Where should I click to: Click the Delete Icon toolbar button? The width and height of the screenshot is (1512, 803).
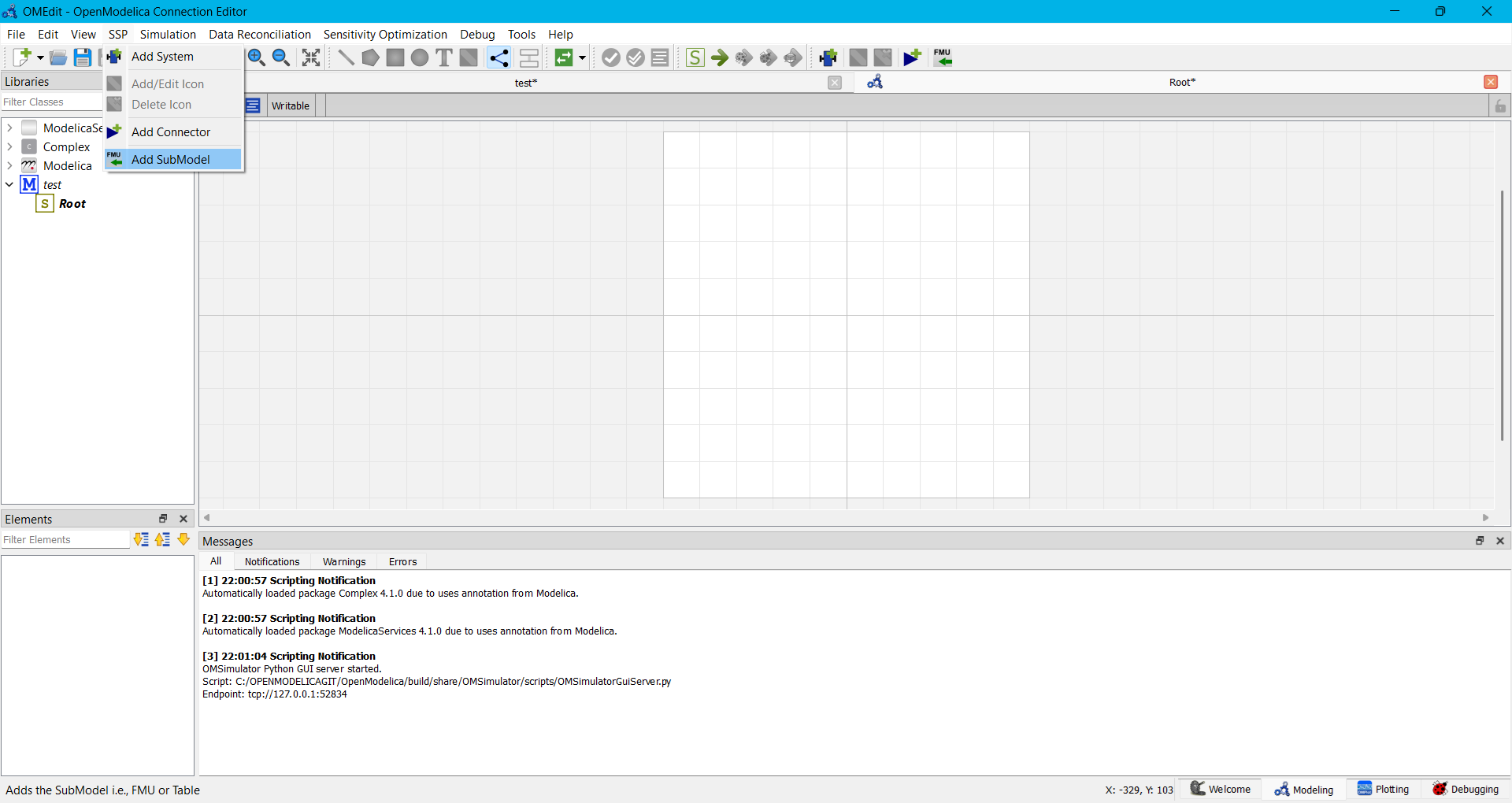[x=883, y=57]
